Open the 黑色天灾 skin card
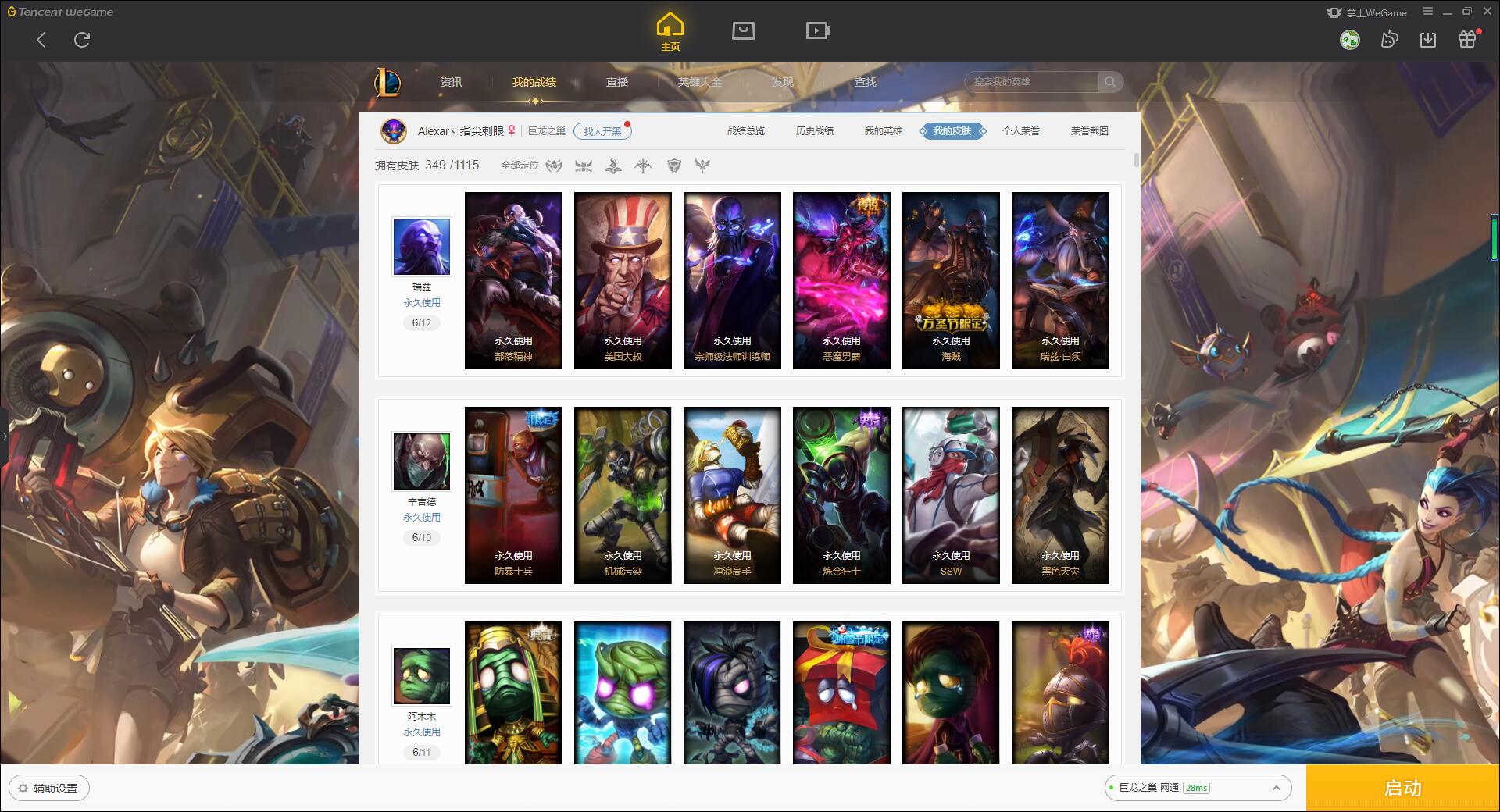Image resolution: width=1500 pixels, height=812 pixels. [1060, 495]
